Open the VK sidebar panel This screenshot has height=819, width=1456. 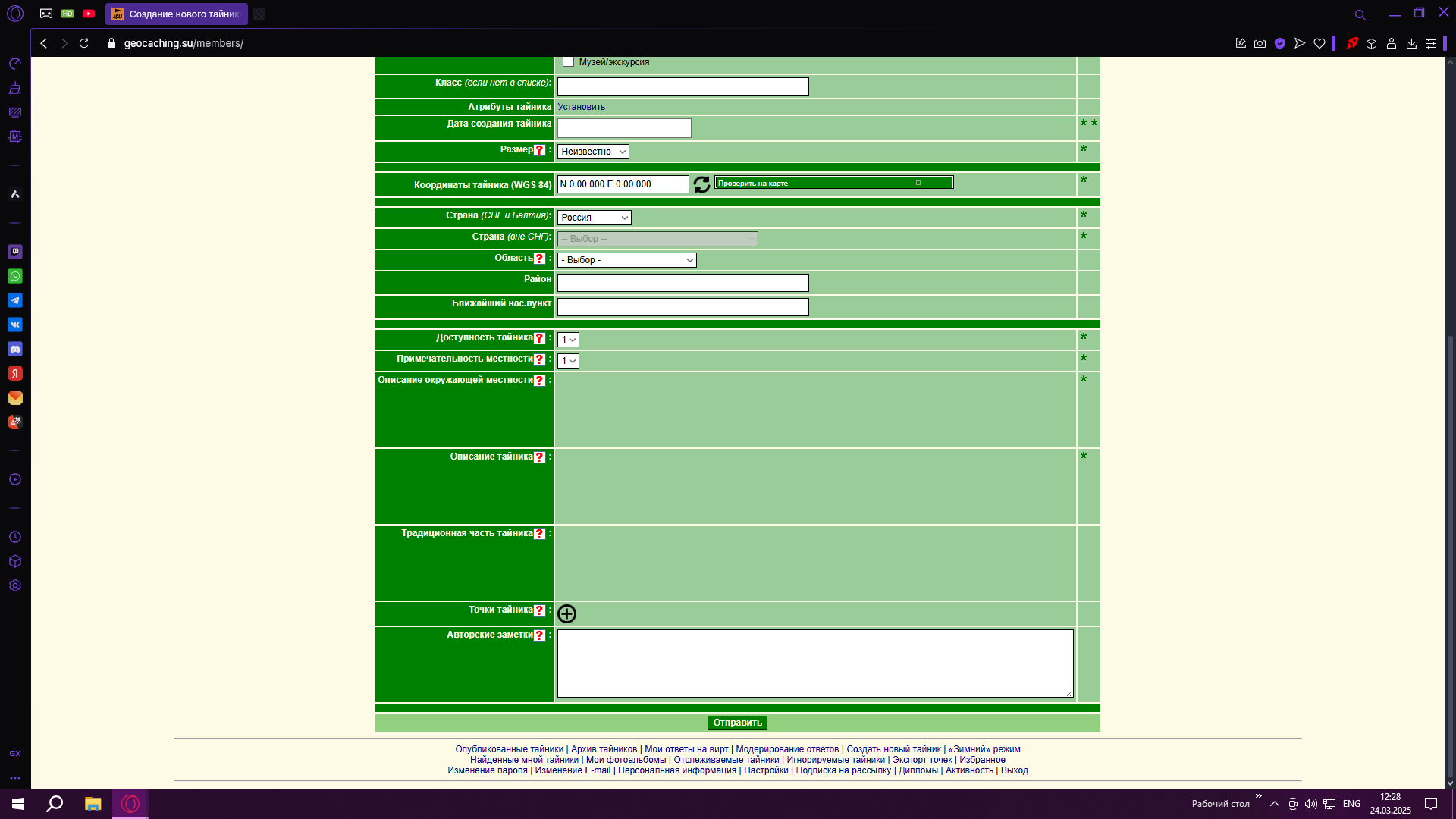(15, 325)
